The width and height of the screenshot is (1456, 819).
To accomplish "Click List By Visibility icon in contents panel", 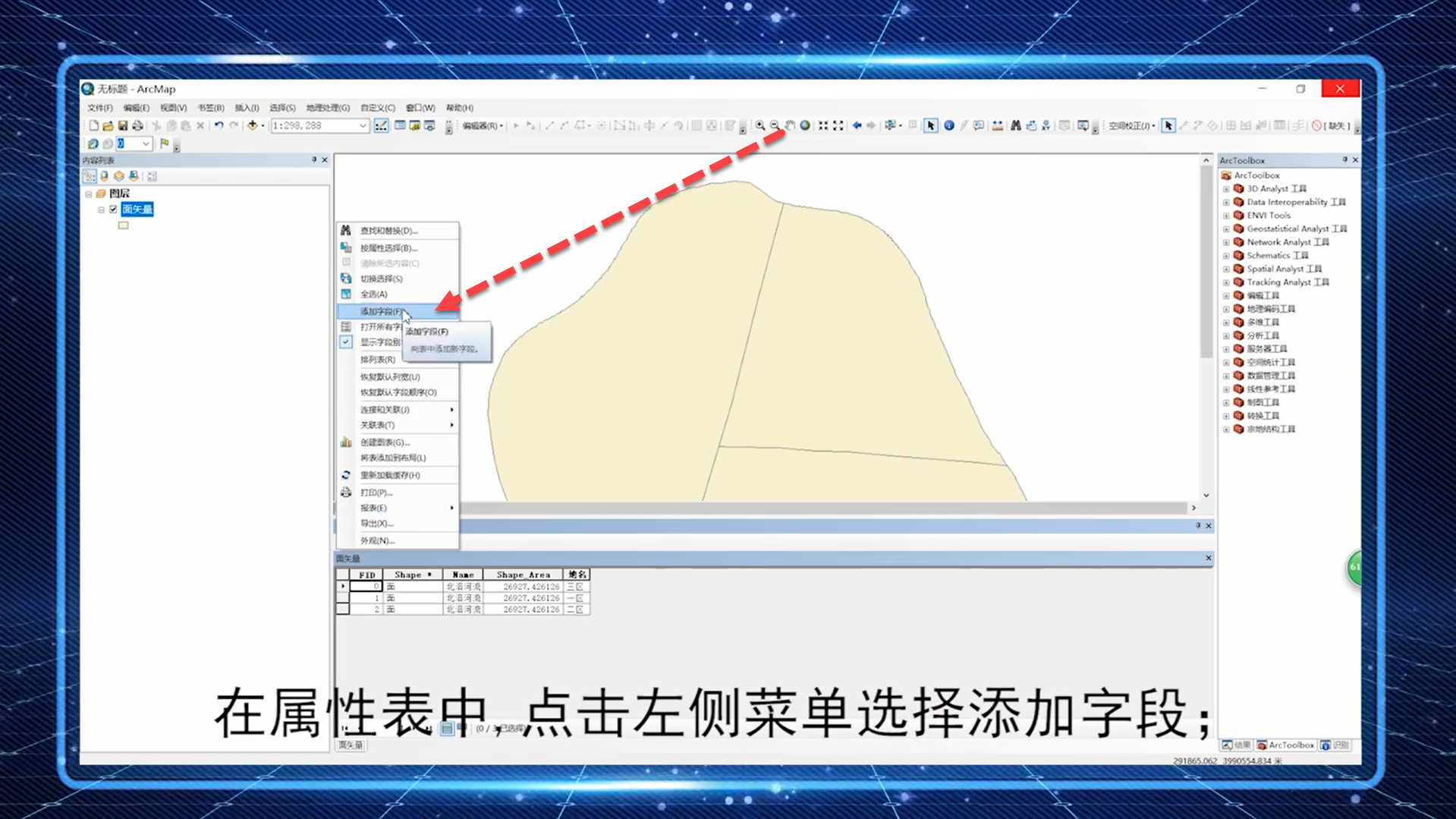I will pos(119,176).
